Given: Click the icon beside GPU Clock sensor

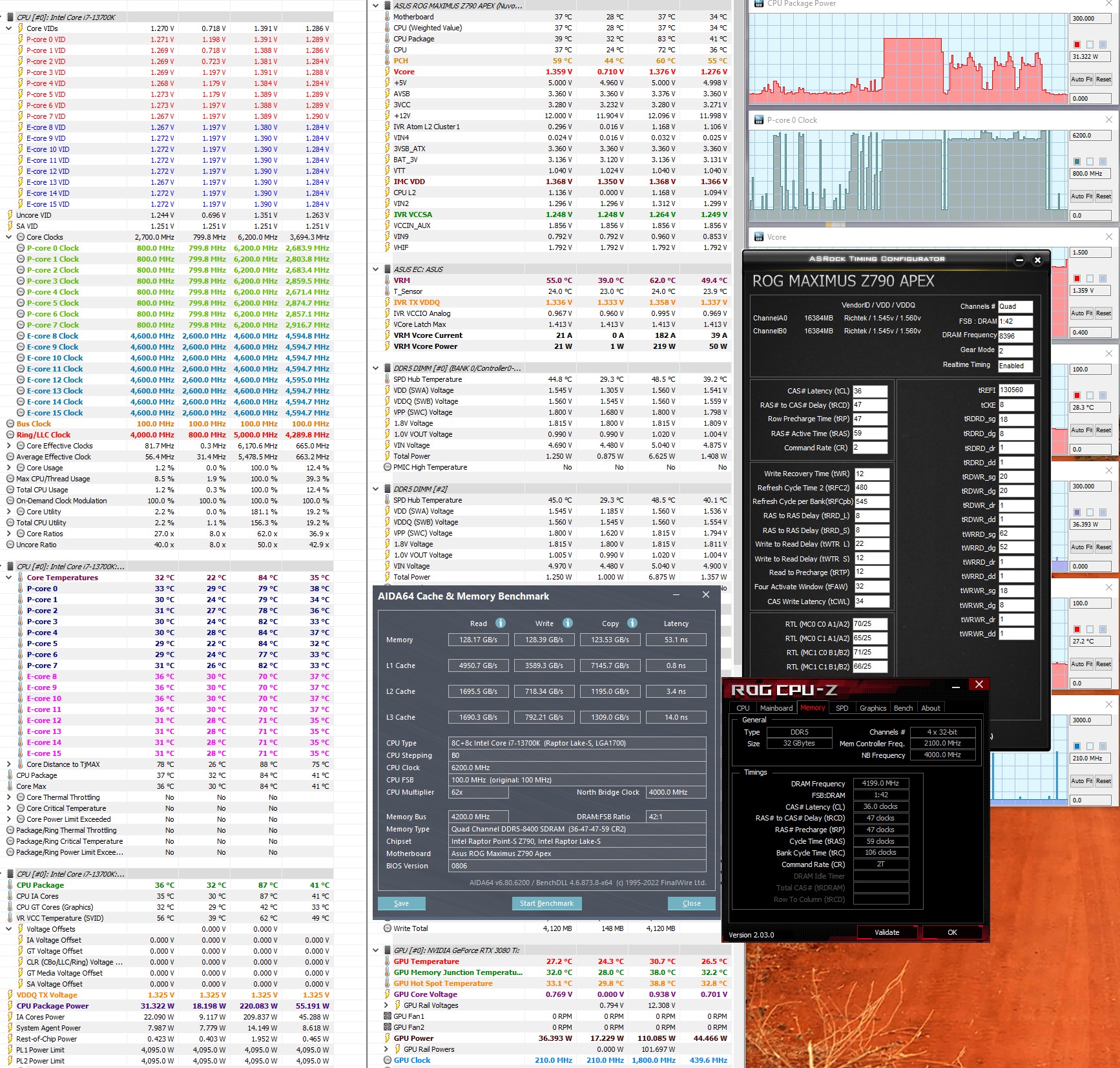Looking at the screenshot, I should coord(388,1060).
